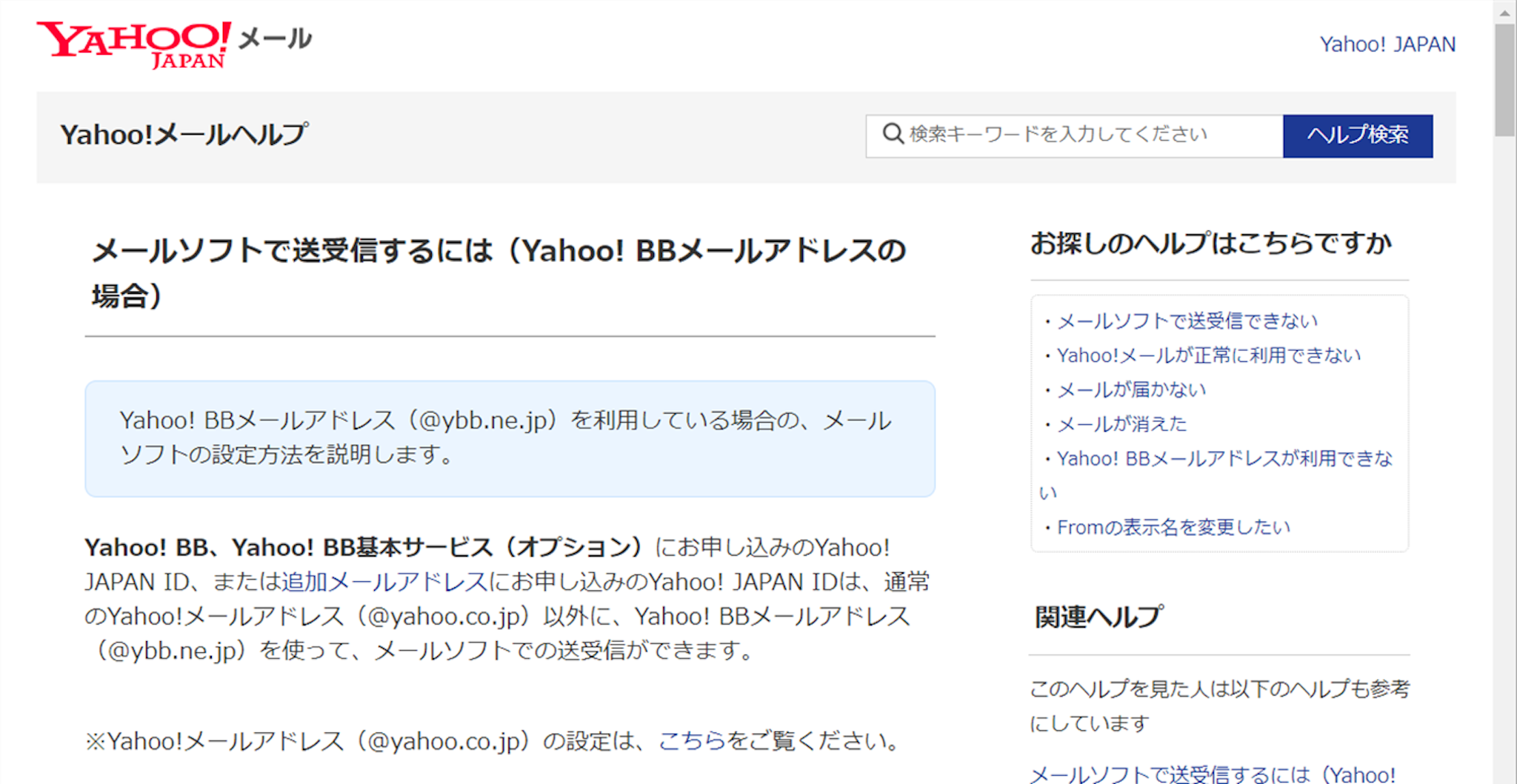Open メールソフトで送受信できない help link
Image resolution: width=1517 pixels, height=784 pixels.
(1187, 321)
